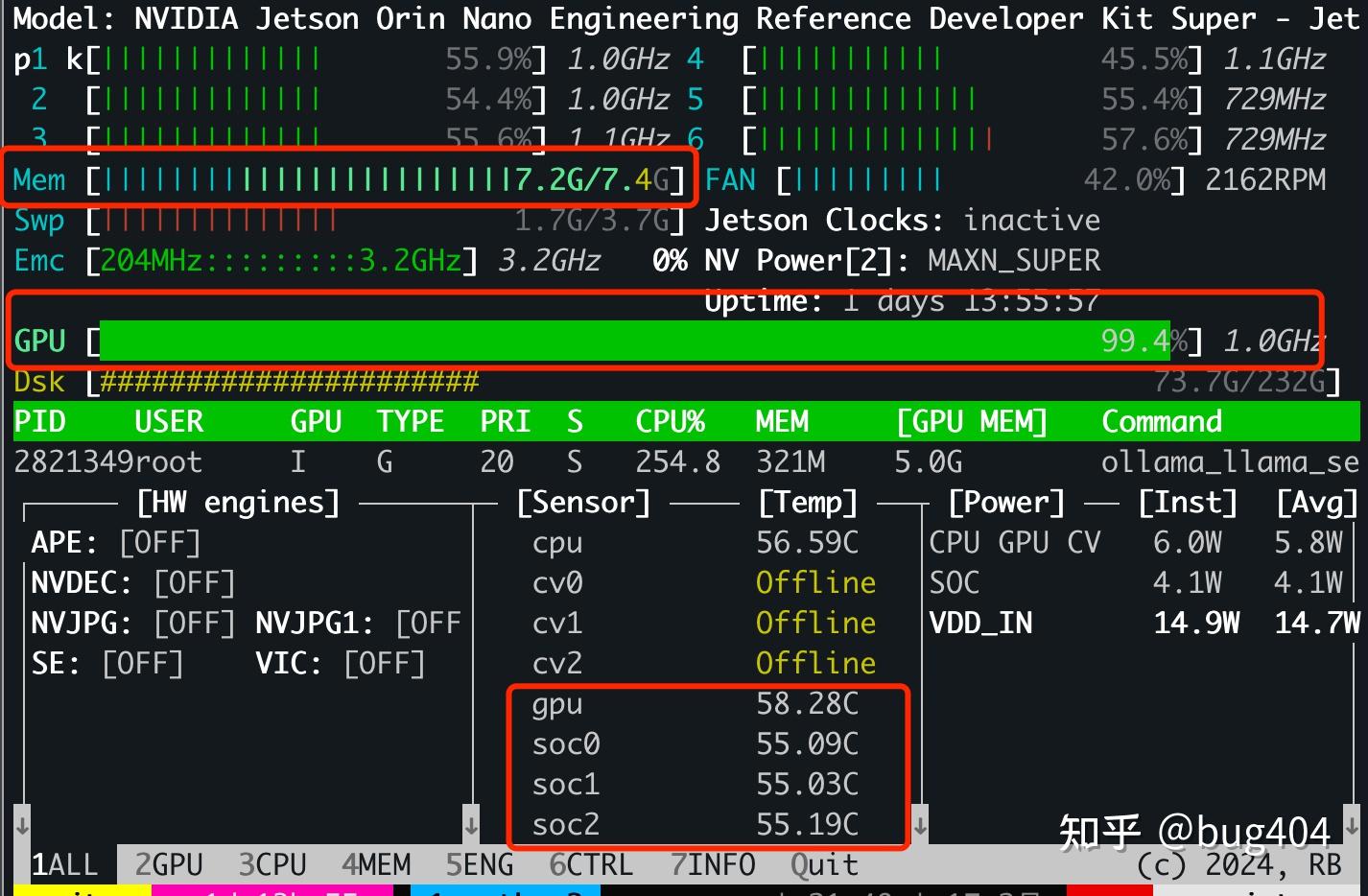Open the 4MEM tab
Screen dimensions: 1368x896
coord(376,864)
